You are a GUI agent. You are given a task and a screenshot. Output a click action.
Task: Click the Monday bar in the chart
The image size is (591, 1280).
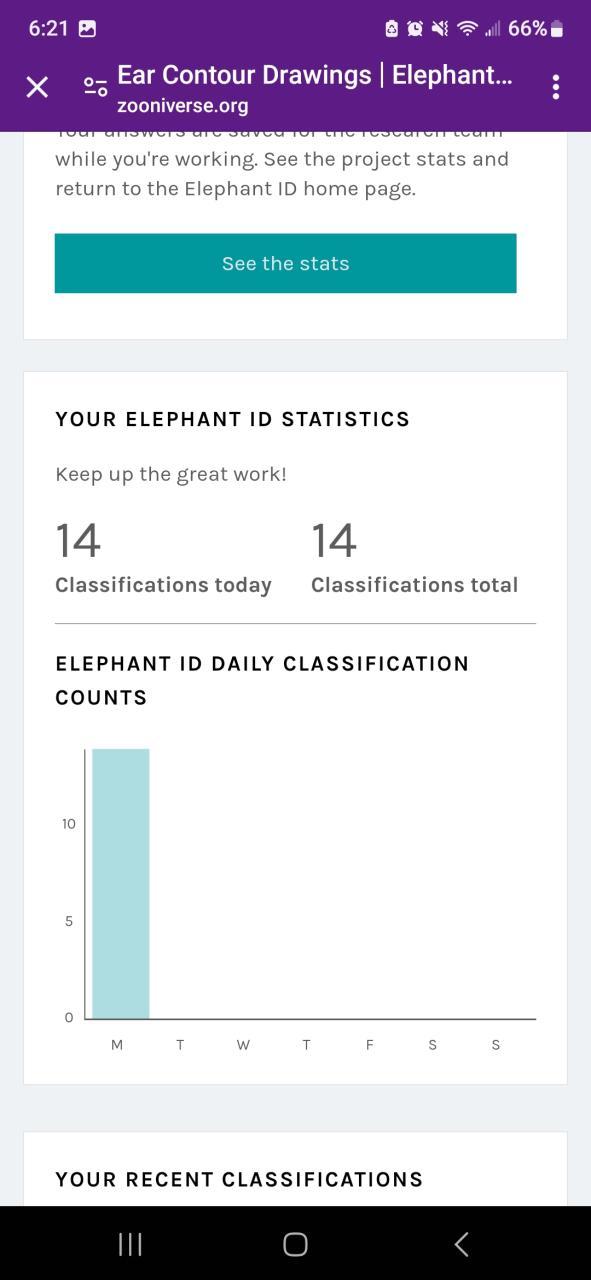click(x=121, y=883)
